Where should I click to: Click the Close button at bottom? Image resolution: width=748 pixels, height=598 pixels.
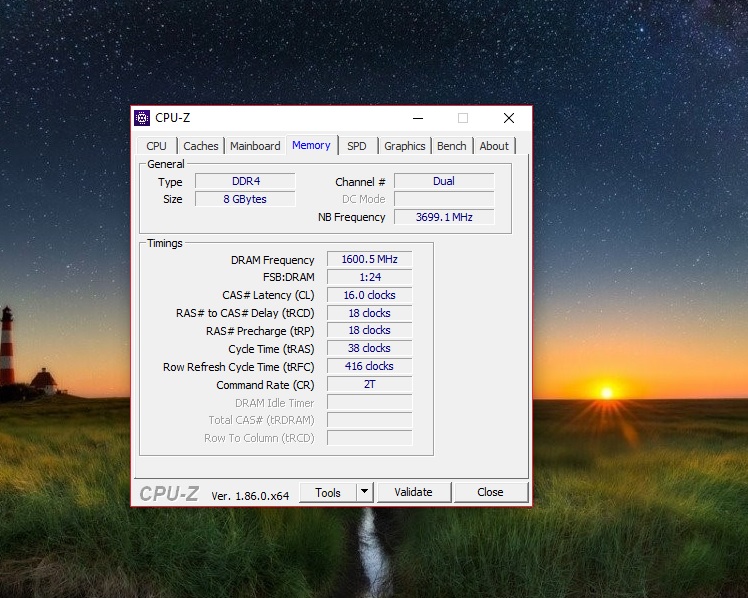[490, 492]
